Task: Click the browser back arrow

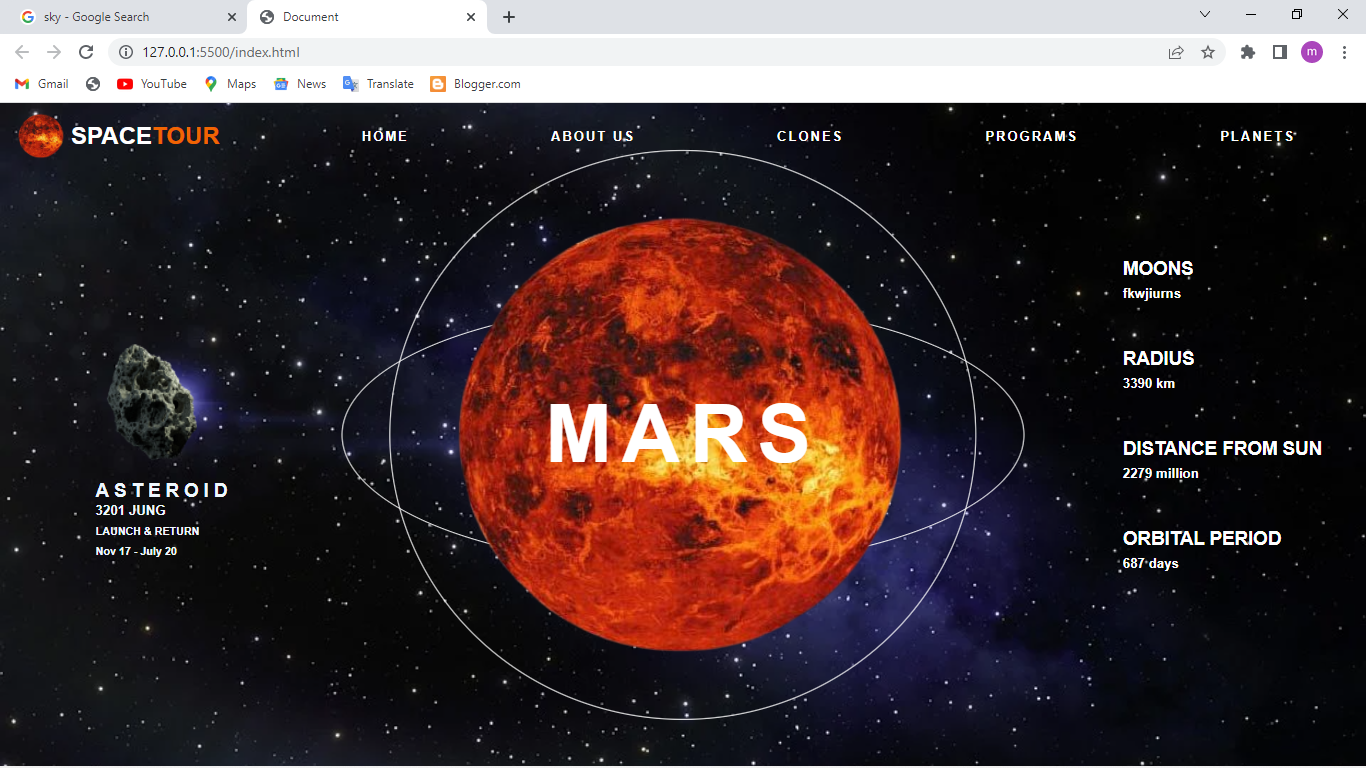Action: [22, 52]
